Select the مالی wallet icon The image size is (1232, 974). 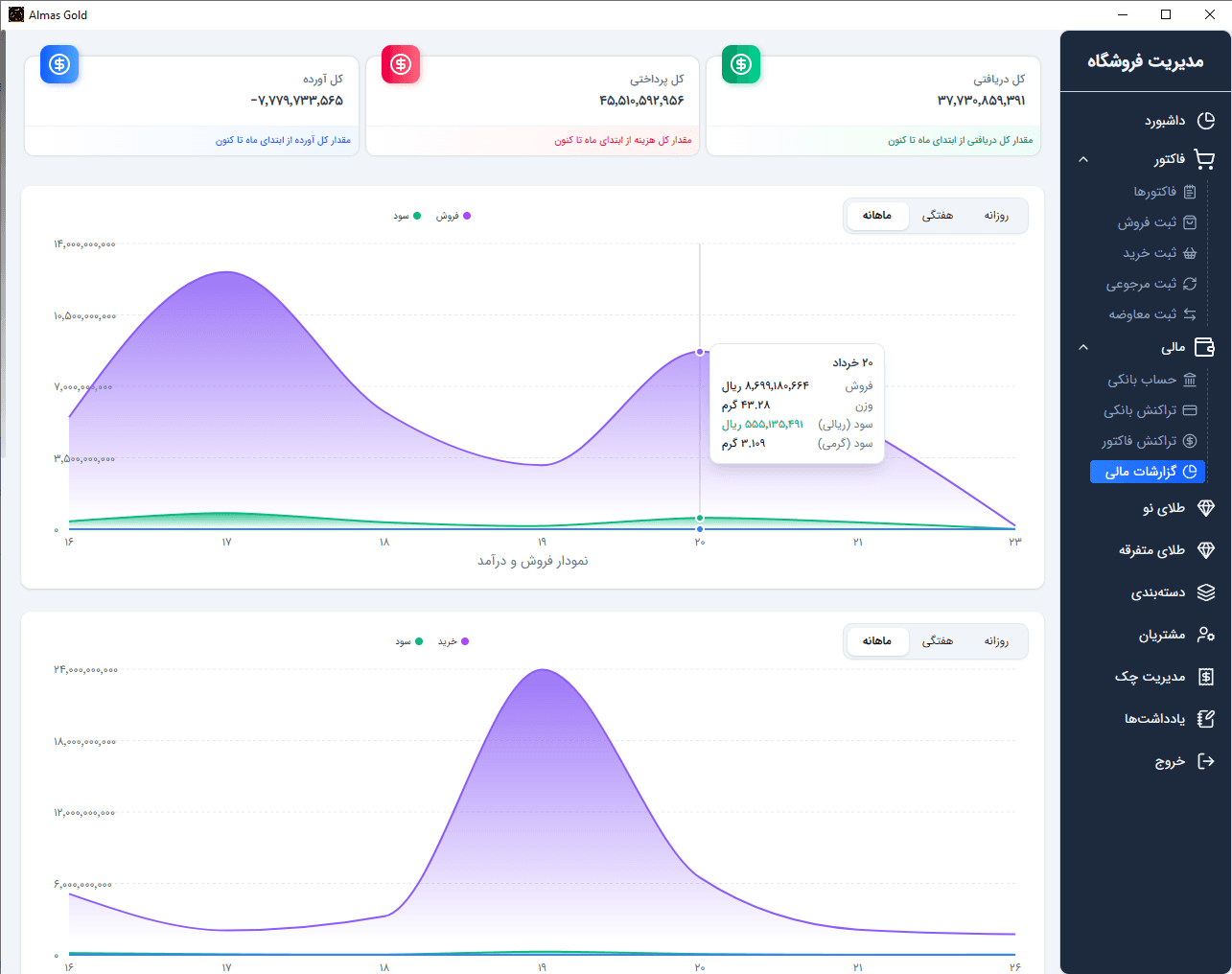click(x=1205, y=347)
